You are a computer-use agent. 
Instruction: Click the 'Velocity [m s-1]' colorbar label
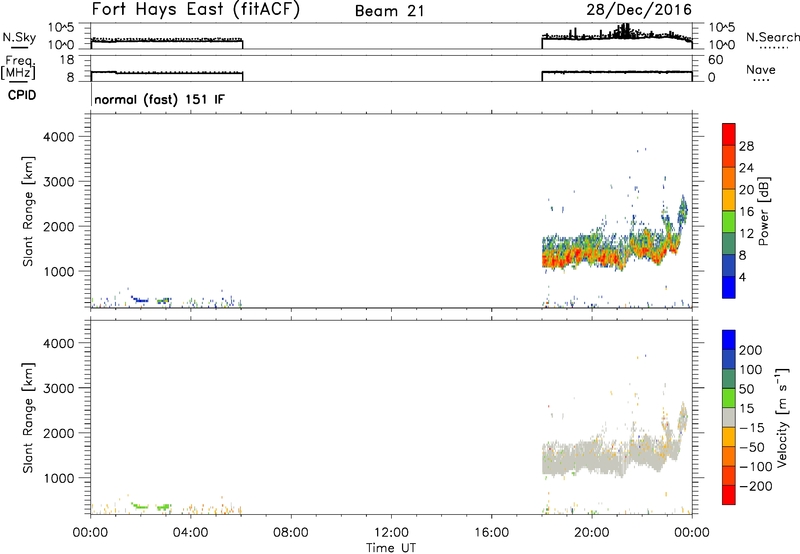[x=782, y=417]
